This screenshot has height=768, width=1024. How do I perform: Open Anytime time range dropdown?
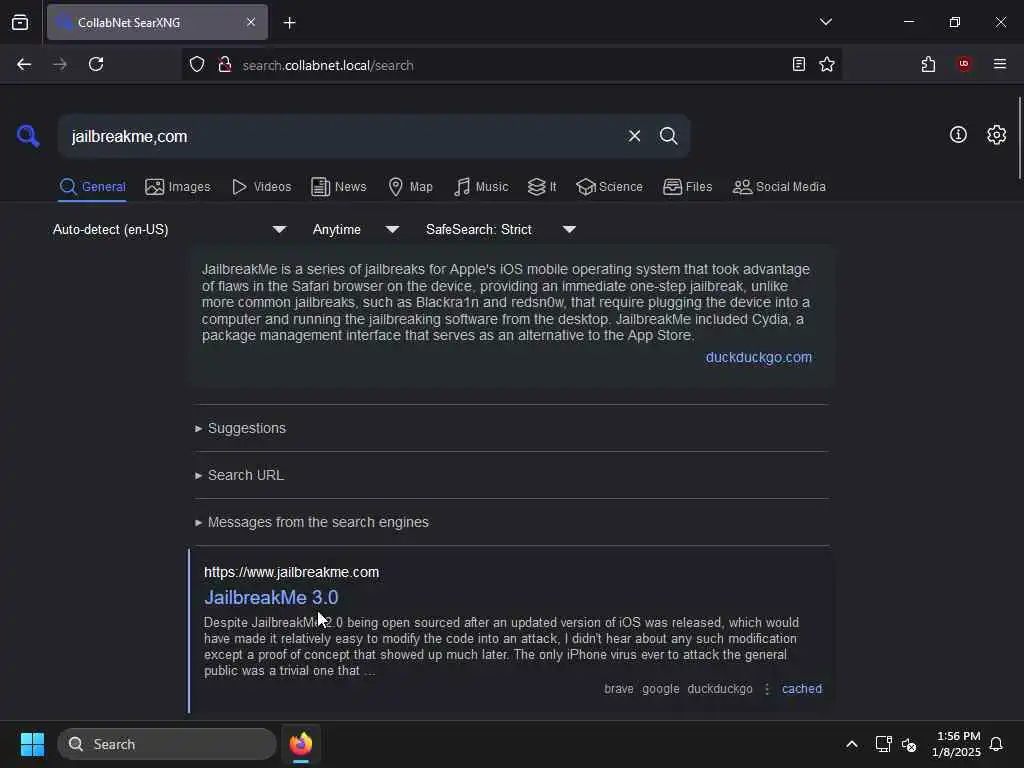(x=356, y=229)
